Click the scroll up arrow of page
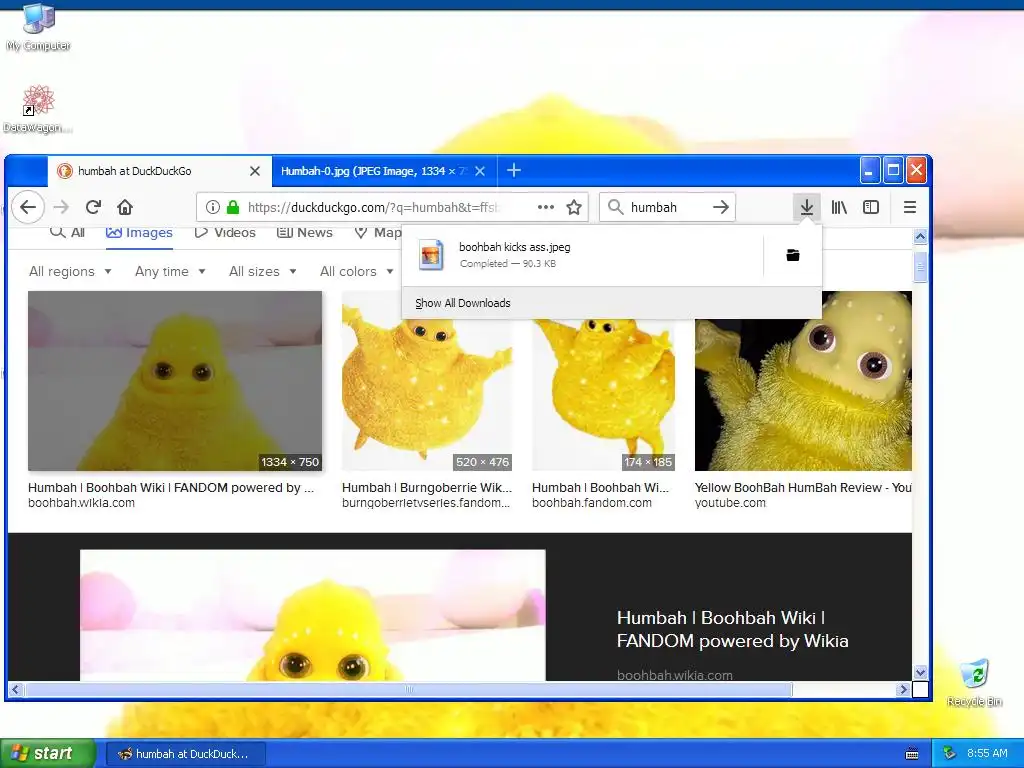 coord(920,236)
